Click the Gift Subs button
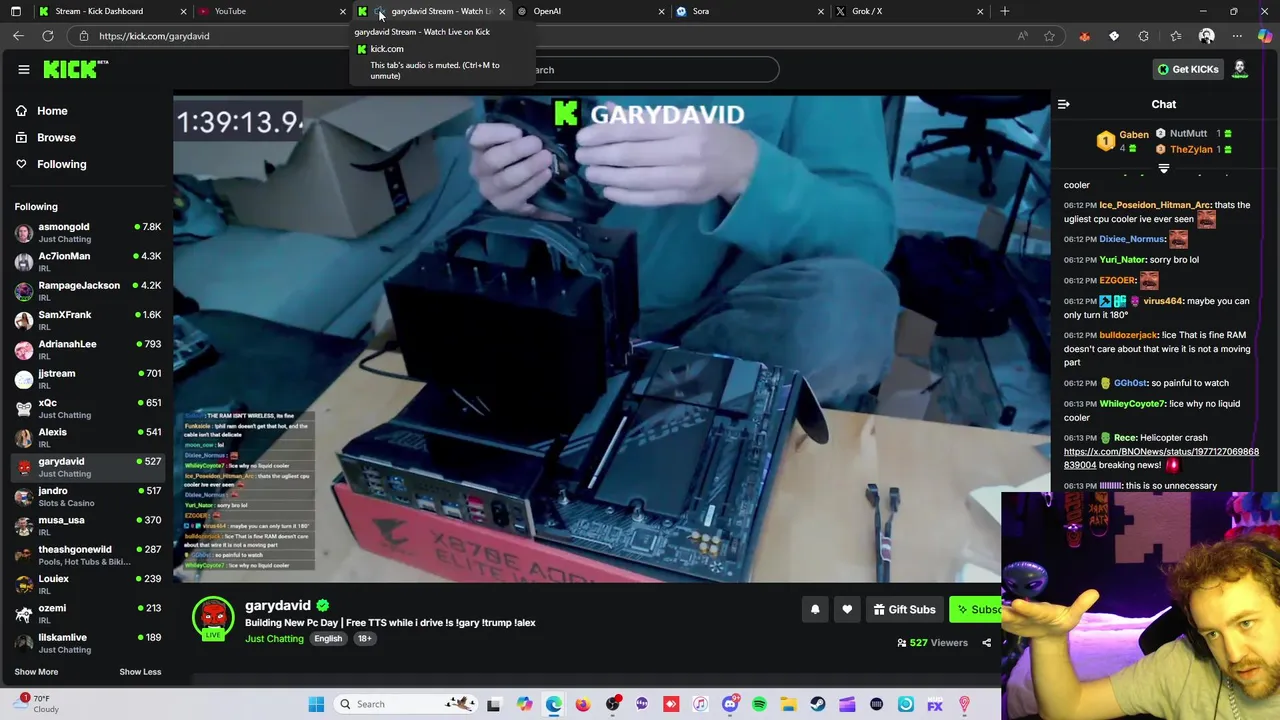 pyautogui.click(x=904, y=609)
